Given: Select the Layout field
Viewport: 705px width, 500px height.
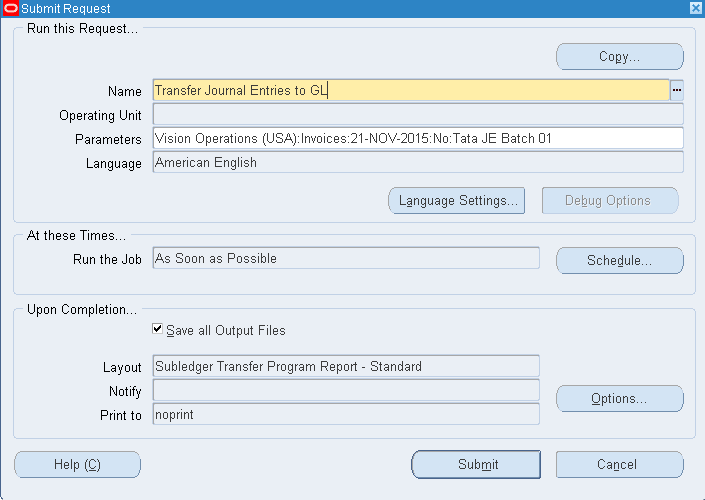Looking at the screenshot, I should [345, 367].
